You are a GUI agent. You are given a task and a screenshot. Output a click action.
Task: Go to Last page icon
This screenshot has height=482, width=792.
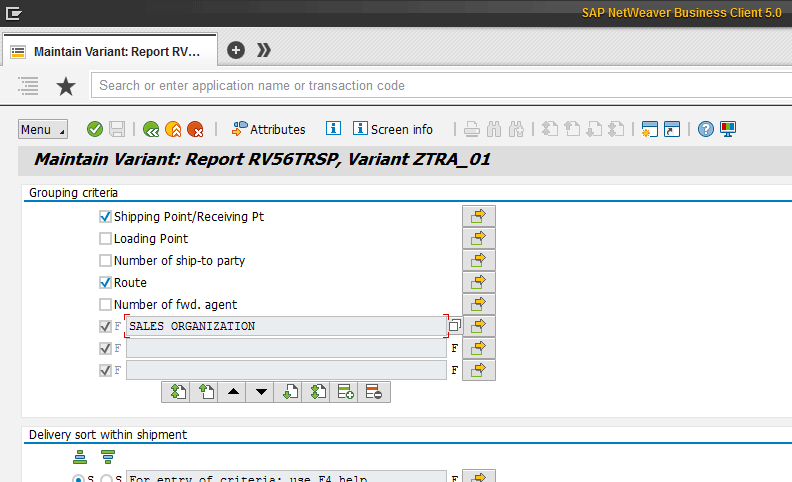[x=616, y=129]
